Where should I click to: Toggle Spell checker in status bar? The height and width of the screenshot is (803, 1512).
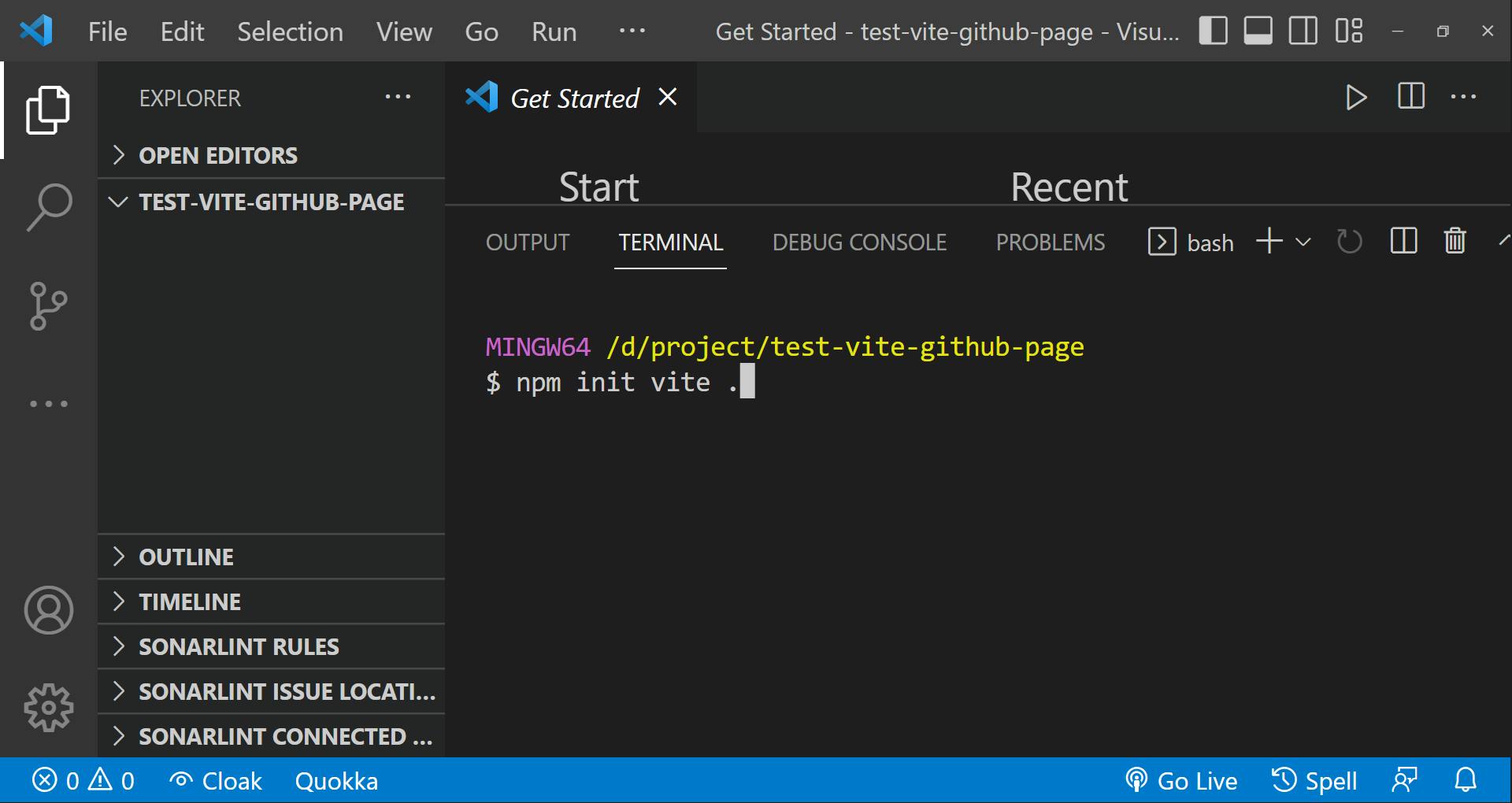tap(1314, 781)
